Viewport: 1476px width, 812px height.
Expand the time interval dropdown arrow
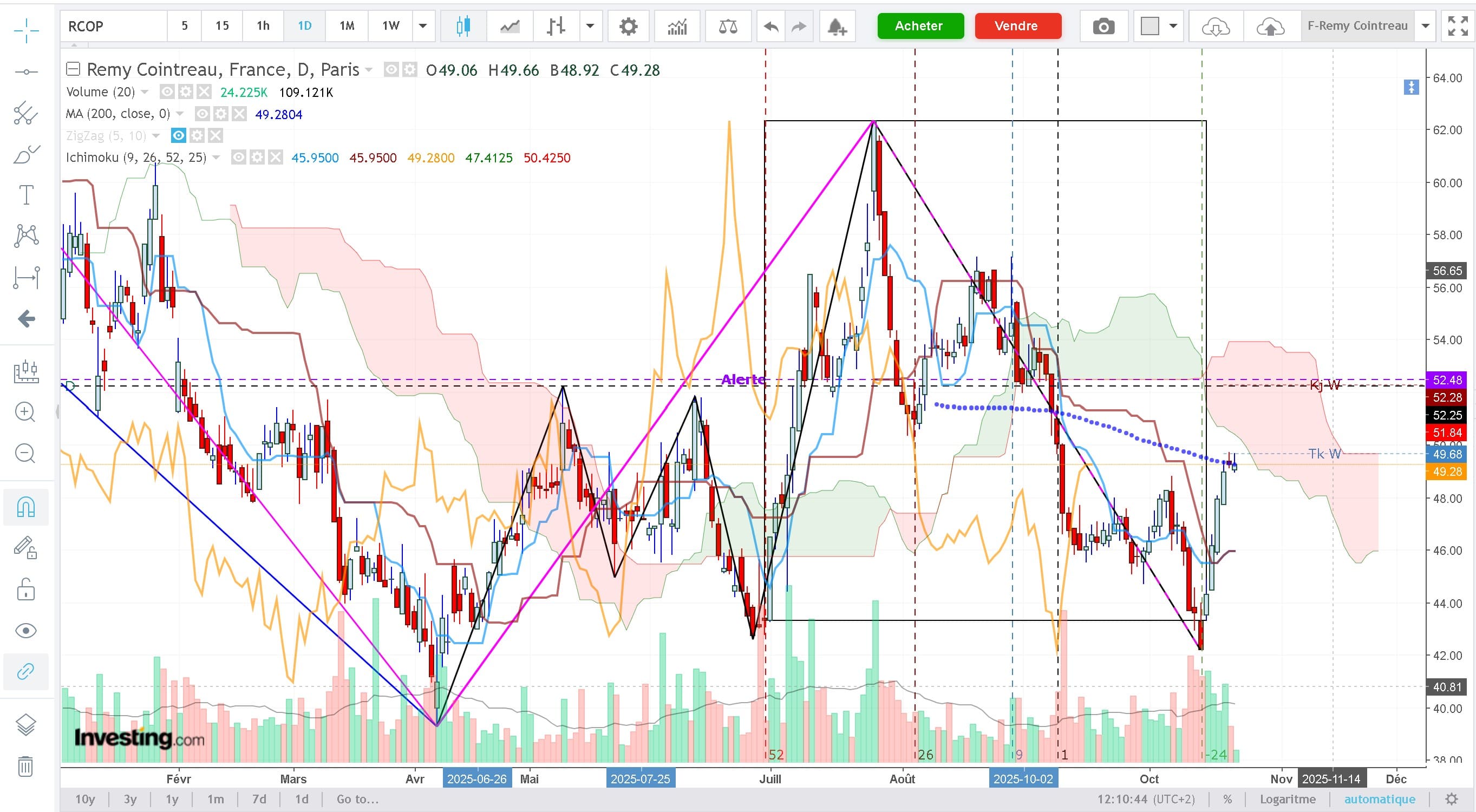(423, 26)
